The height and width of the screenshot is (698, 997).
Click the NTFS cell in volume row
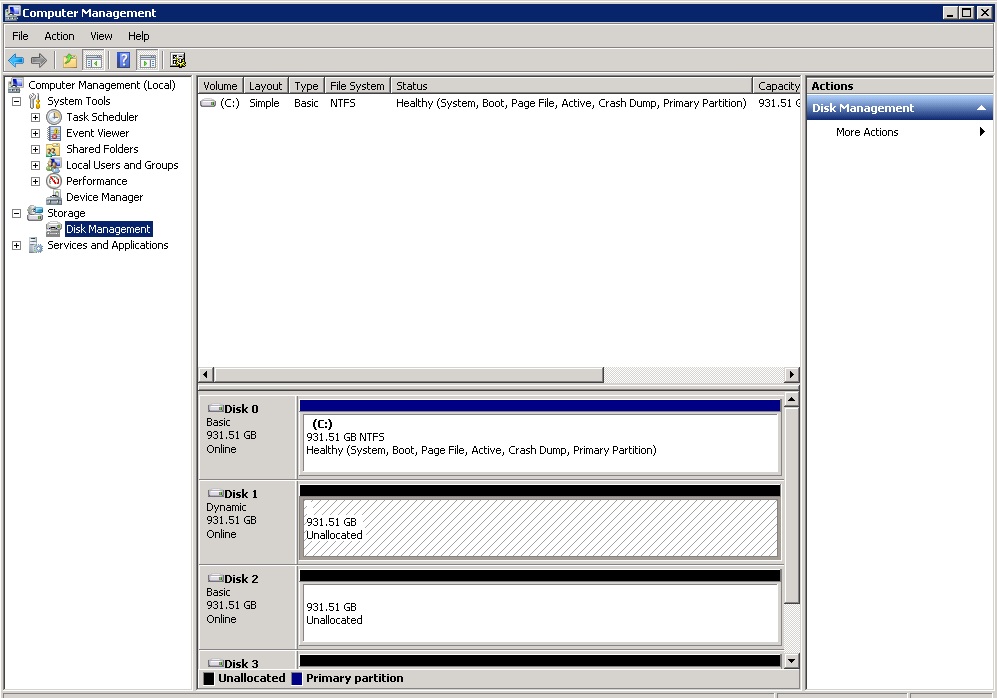[343, 103]
